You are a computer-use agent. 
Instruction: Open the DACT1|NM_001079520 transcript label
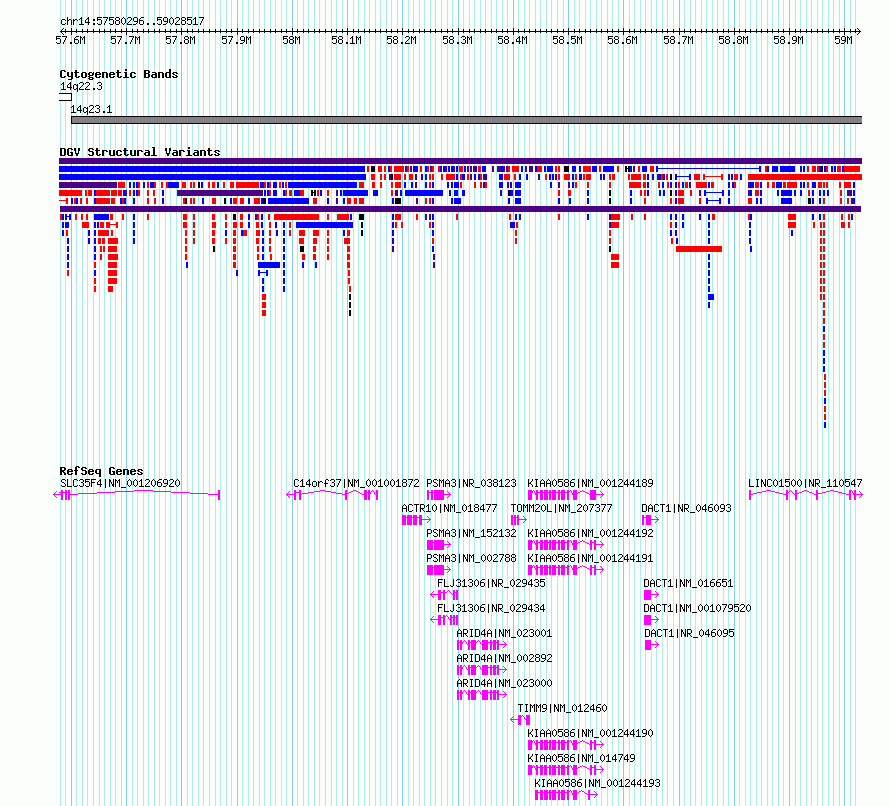(x=697, y=608)
